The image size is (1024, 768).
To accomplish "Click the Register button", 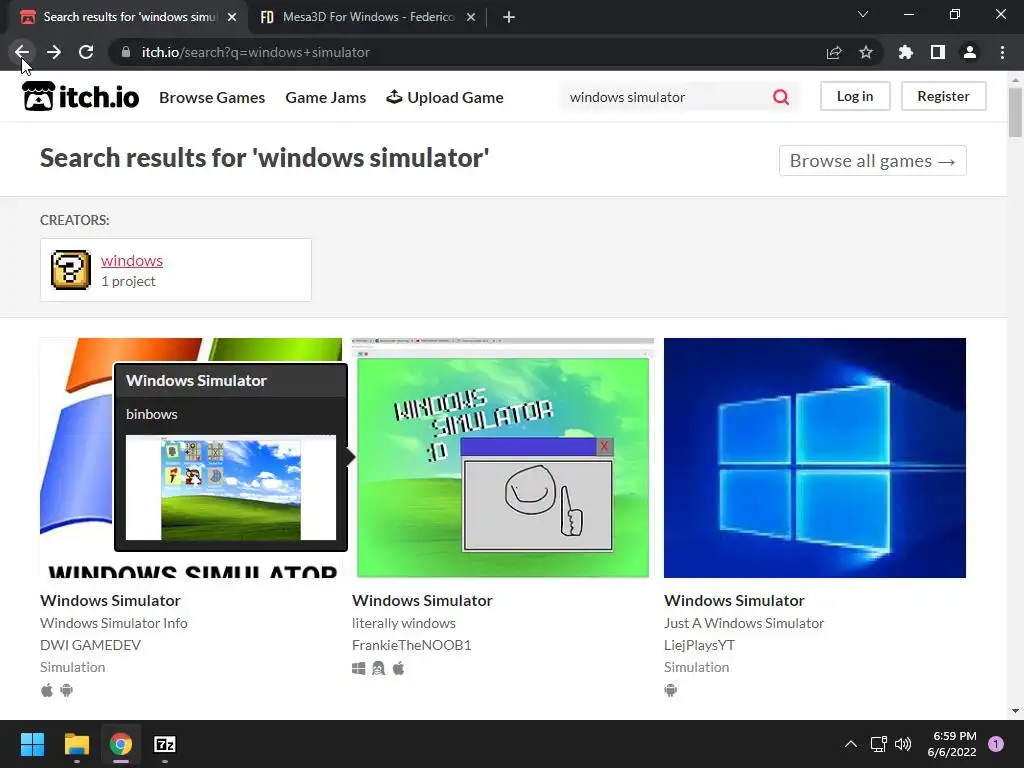I will click(943, 96).
